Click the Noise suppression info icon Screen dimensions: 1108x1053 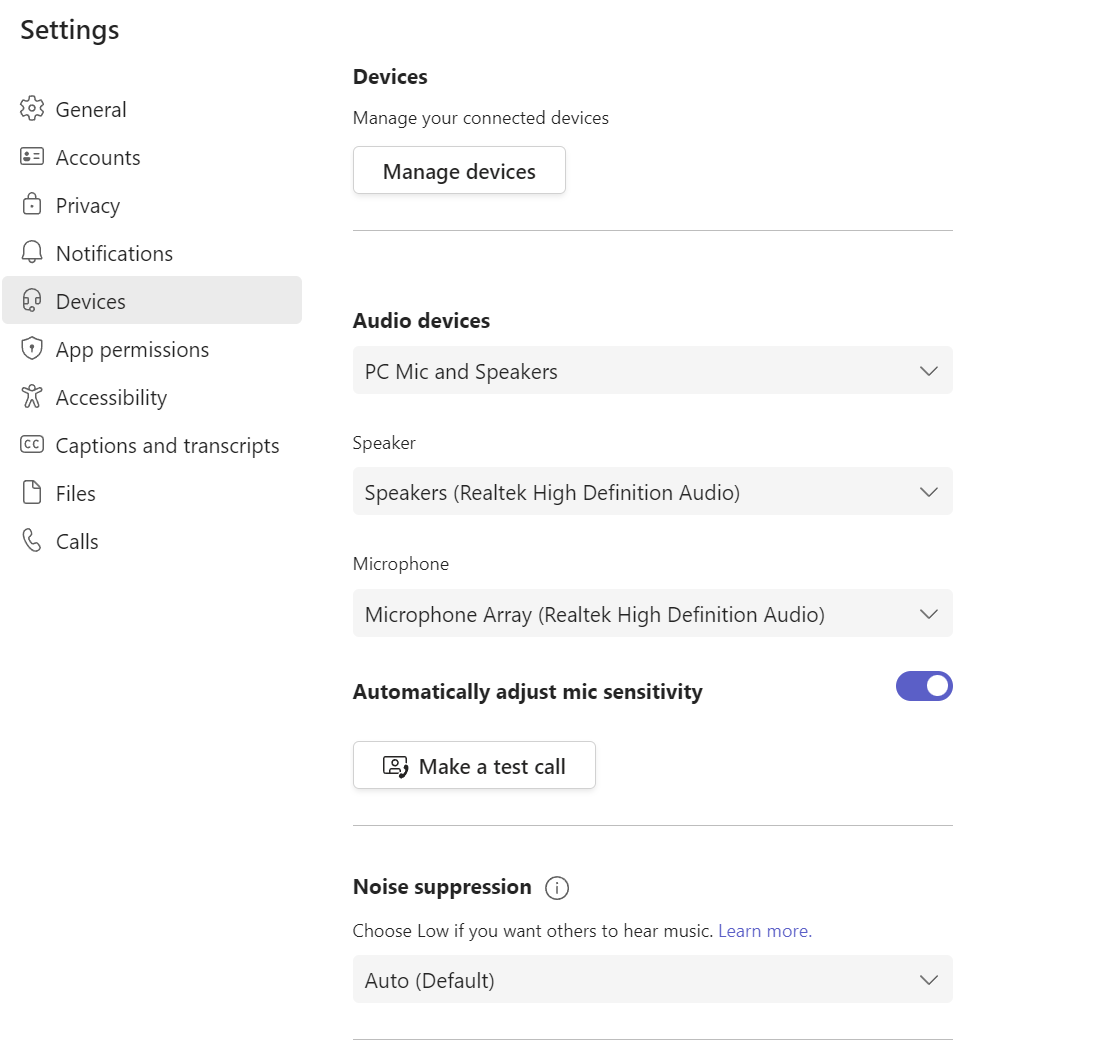[x=557, y=887]
